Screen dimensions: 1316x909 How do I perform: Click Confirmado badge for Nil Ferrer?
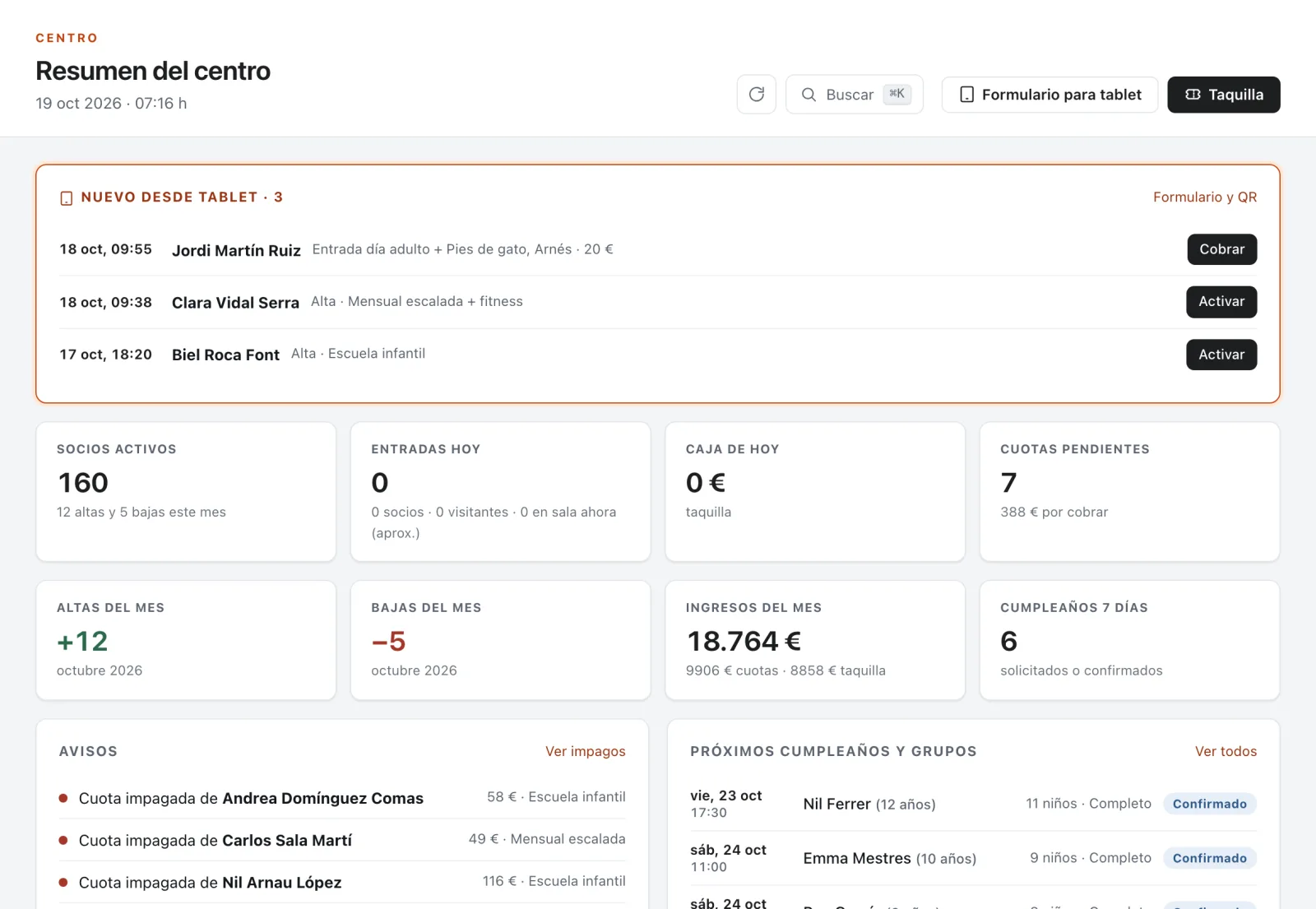coord(1210,804)
